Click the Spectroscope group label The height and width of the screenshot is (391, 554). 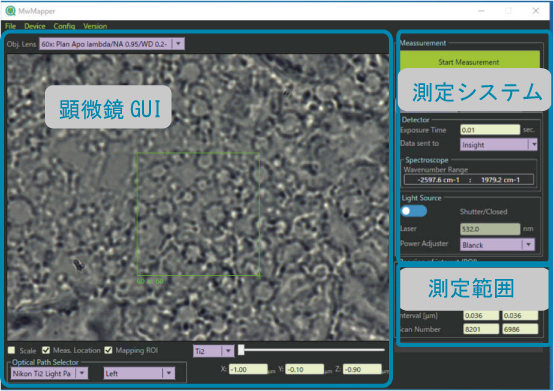426,160
